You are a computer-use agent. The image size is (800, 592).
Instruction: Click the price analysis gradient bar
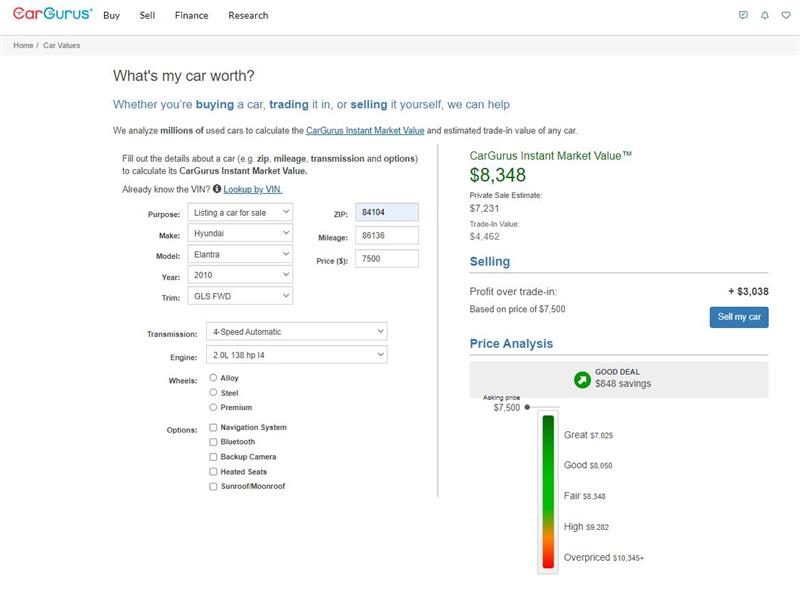[547, 492]
